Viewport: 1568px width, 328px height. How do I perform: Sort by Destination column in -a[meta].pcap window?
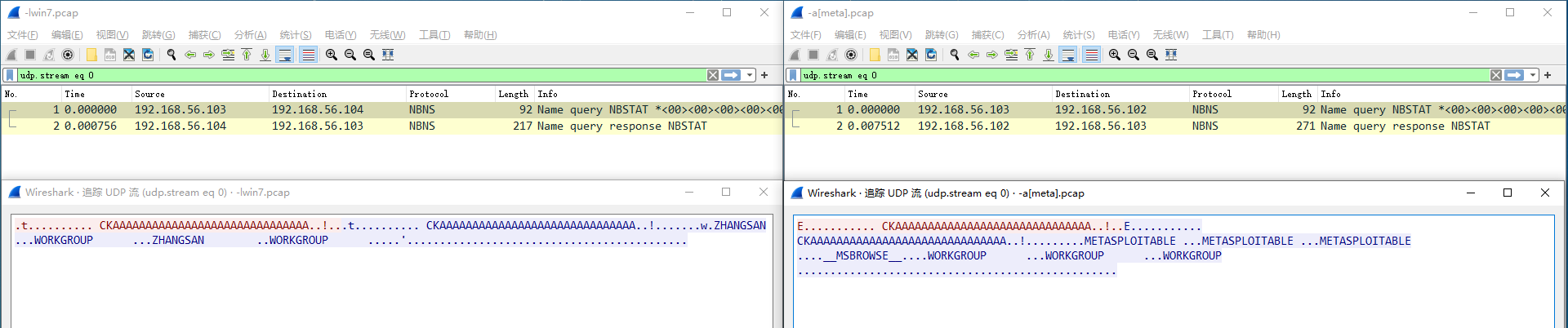click(x=1120, y=94)
